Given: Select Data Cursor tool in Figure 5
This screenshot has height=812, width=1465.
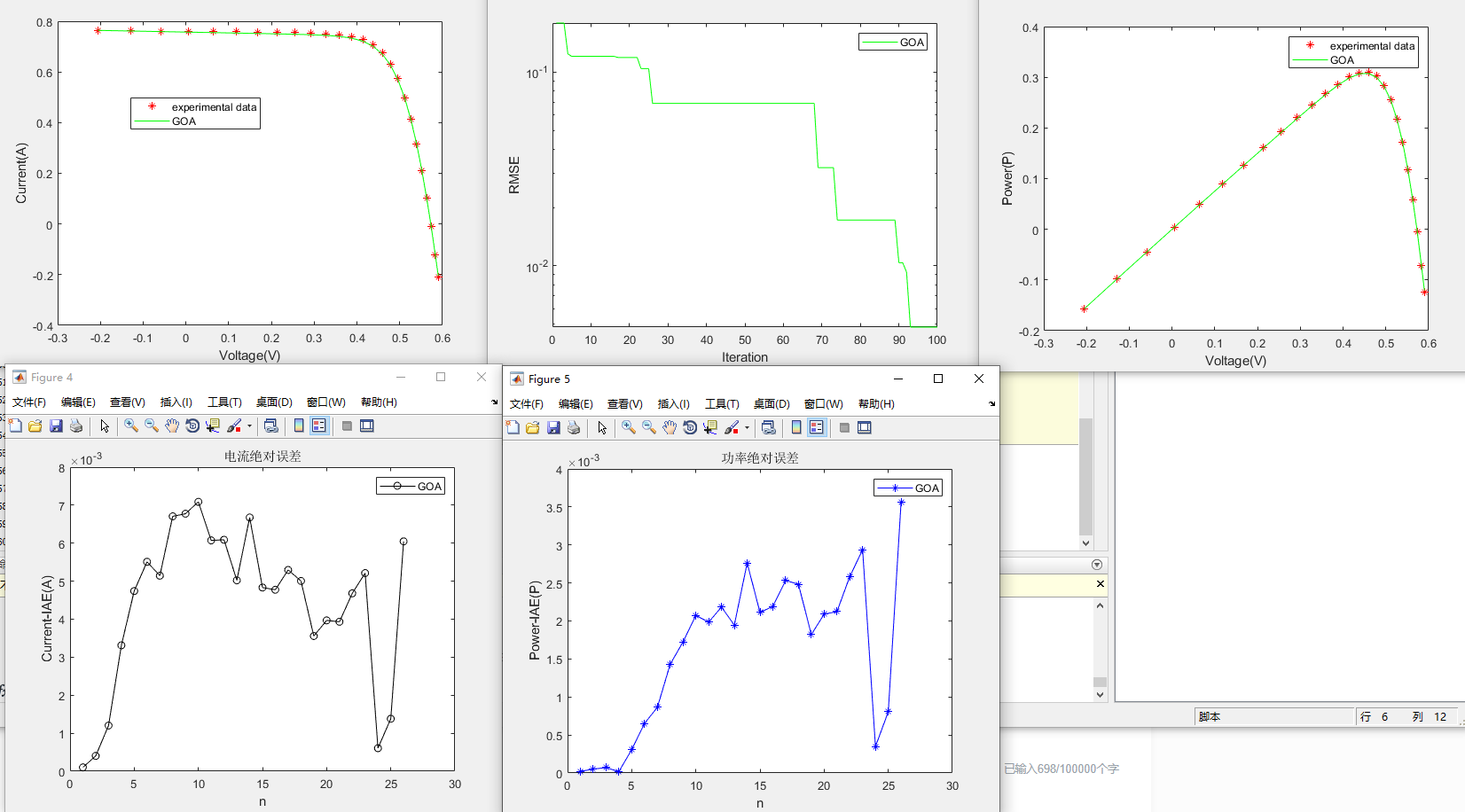Looking at the screenshot, I should pos(710,428).
